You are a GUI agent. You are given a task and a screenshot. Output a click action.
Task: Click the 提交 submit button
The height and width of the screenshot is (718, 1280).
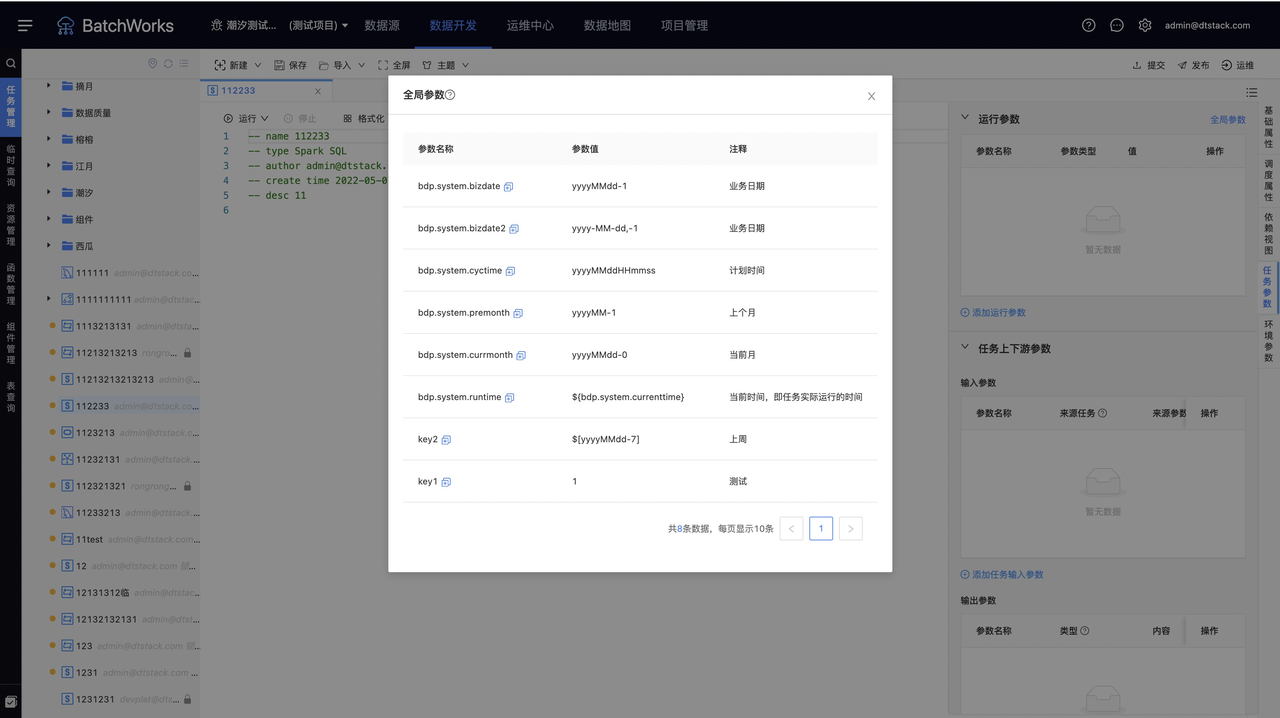1148,65
